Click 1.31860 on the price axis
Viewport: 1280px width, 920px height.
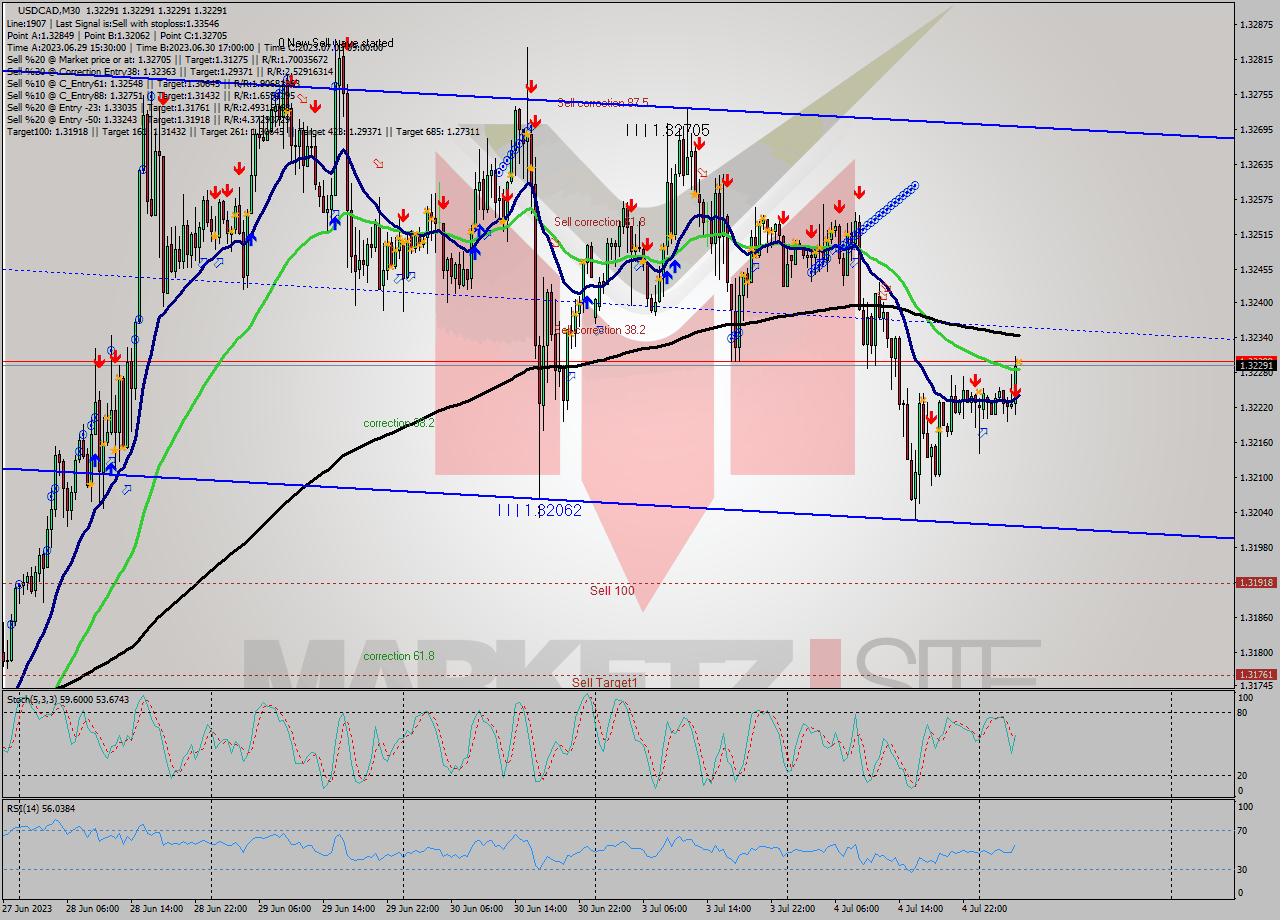(x=1257, y=617)
